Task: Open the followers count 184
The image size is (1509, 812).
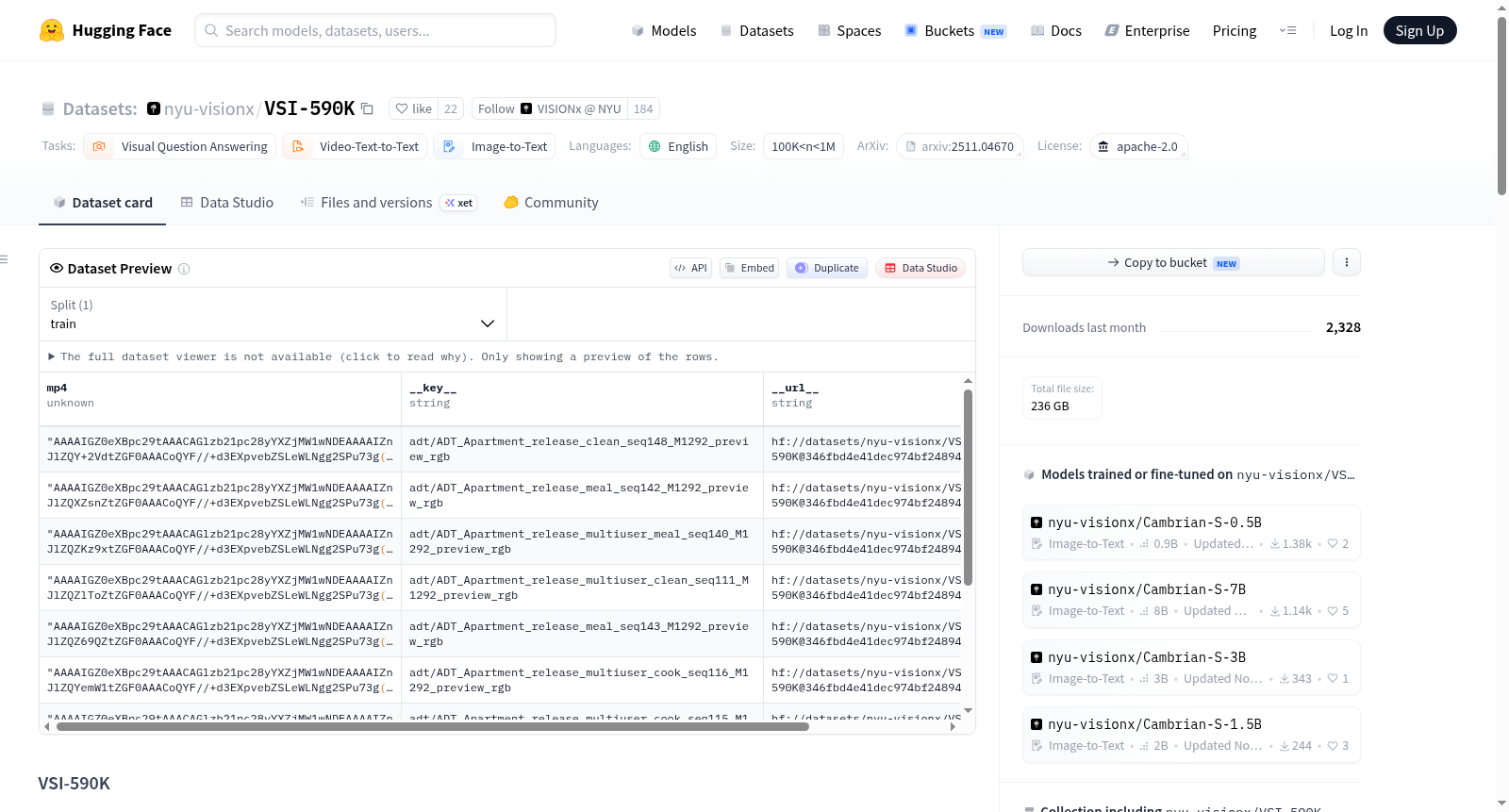Action: [x=643, y=109]
